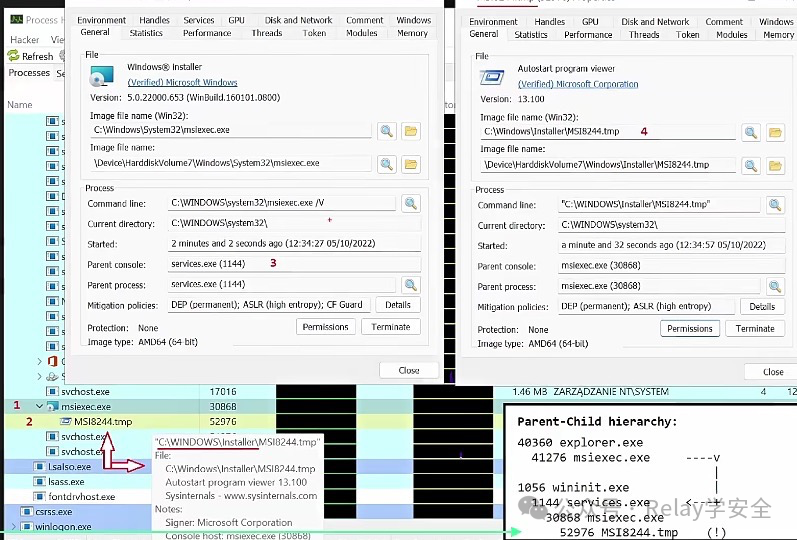The image size is (797, 540).
Task: Click Details button in msiexec mitigation policies
Action: (397, 305)
